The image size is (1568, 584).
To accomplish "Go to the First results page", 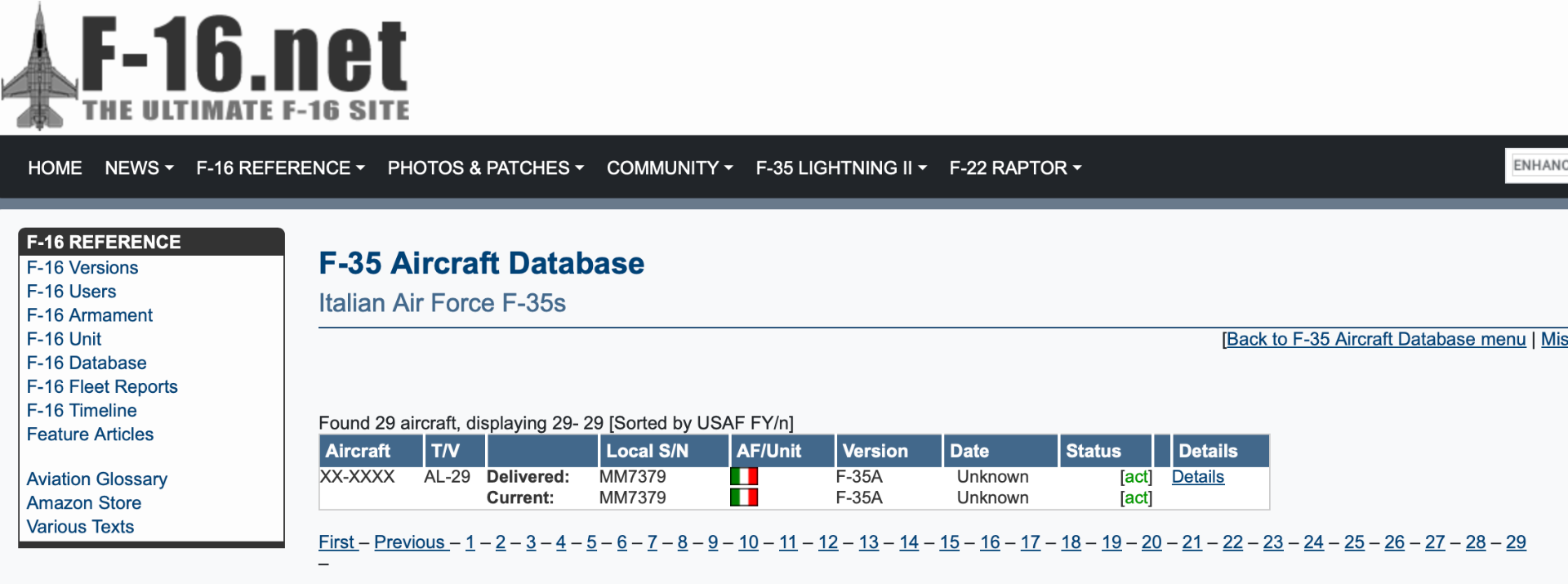I will pyautogui.click(x=336, y=542).
